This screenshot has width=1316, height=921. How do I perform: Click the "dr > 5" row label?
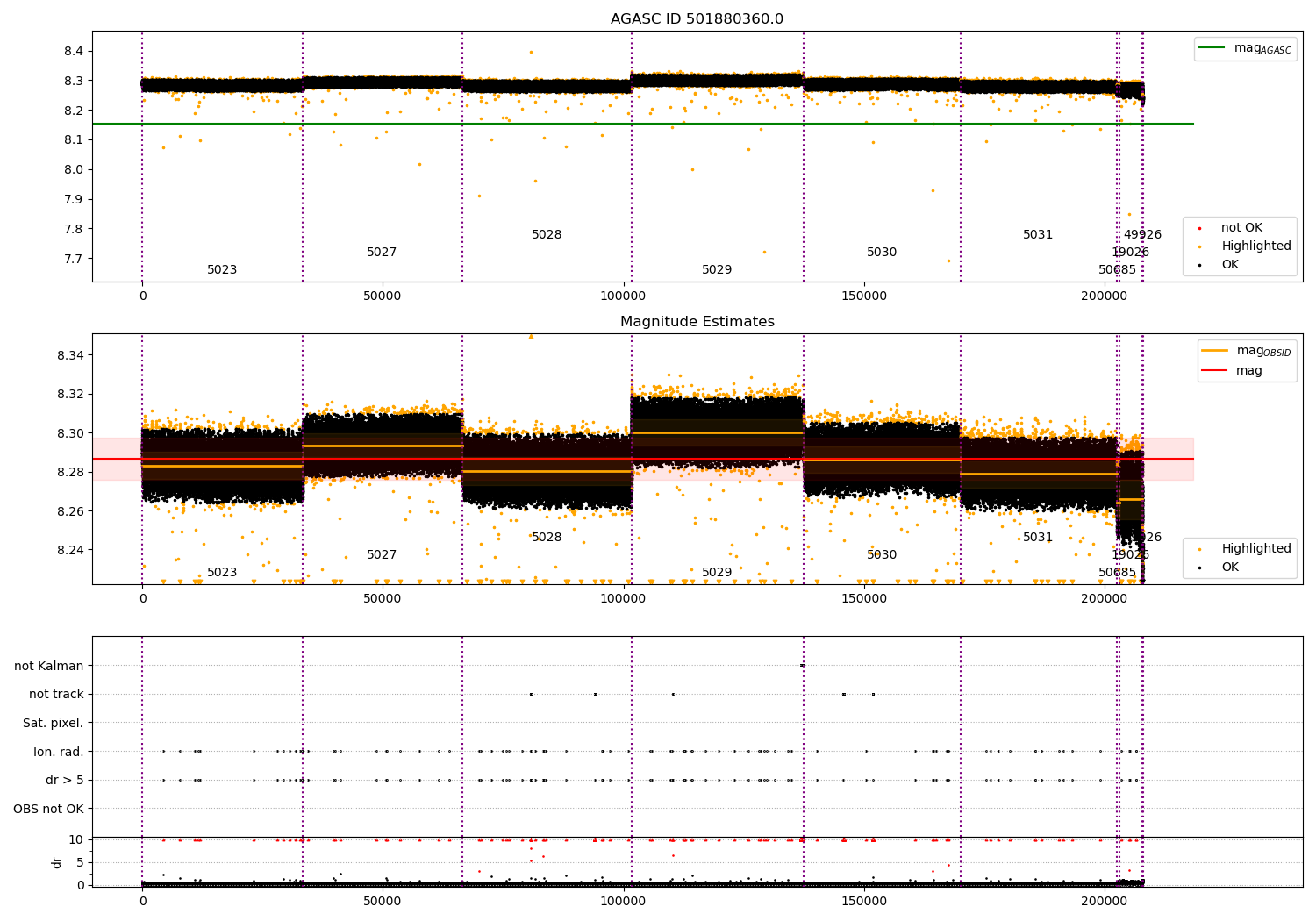(65, 781)
